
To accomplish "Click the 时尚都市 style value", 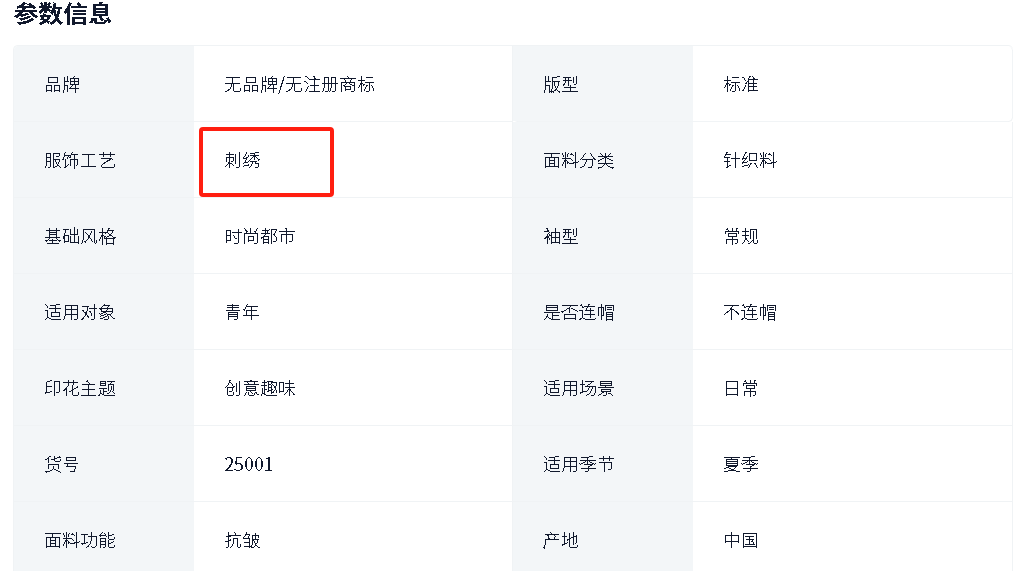I will [x=260, y=237].
